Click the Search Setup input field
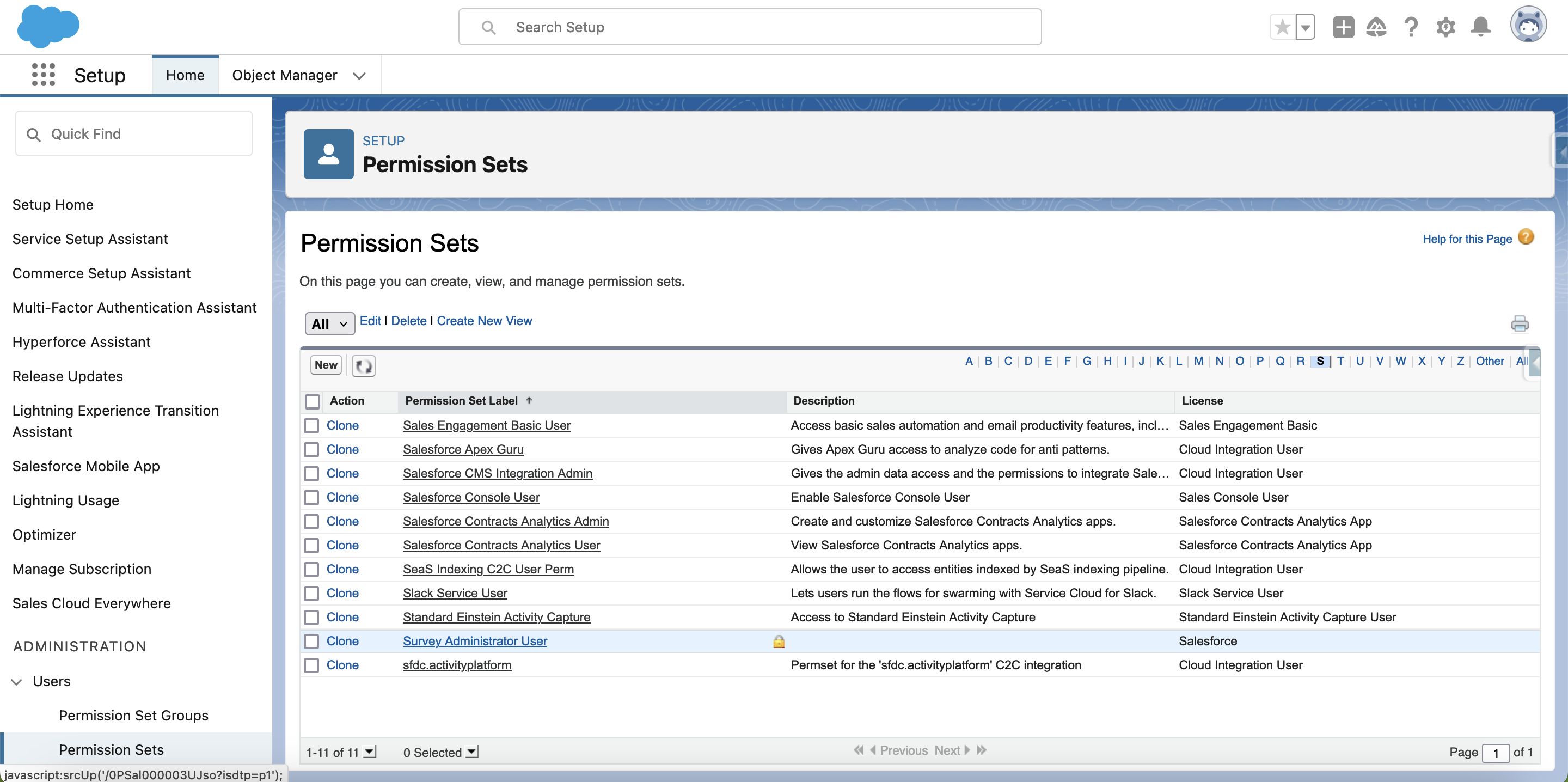The width and height of the screenshot is (1568, 782). click(749, 27)
